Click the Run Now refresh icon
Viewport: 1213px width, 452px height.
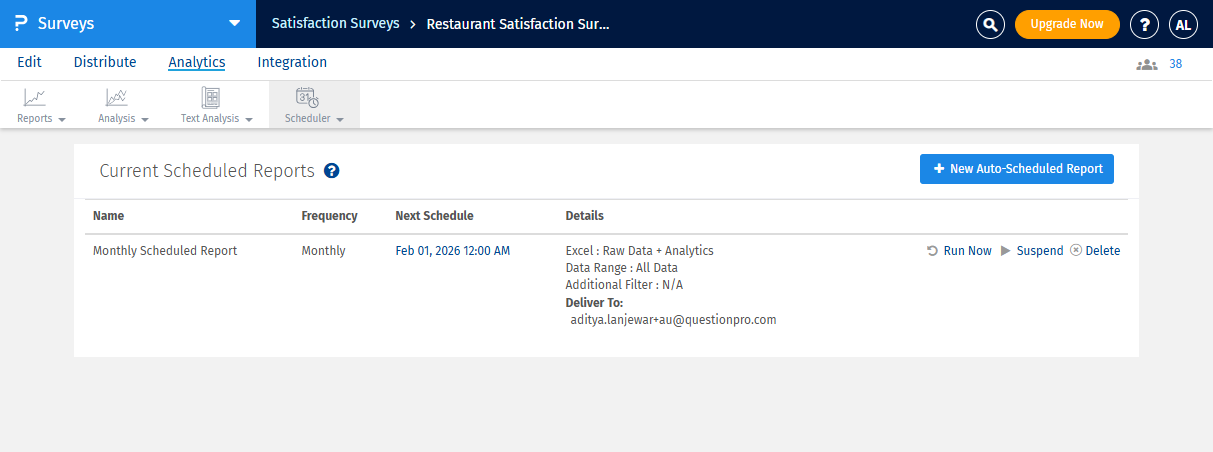[933, 251]
